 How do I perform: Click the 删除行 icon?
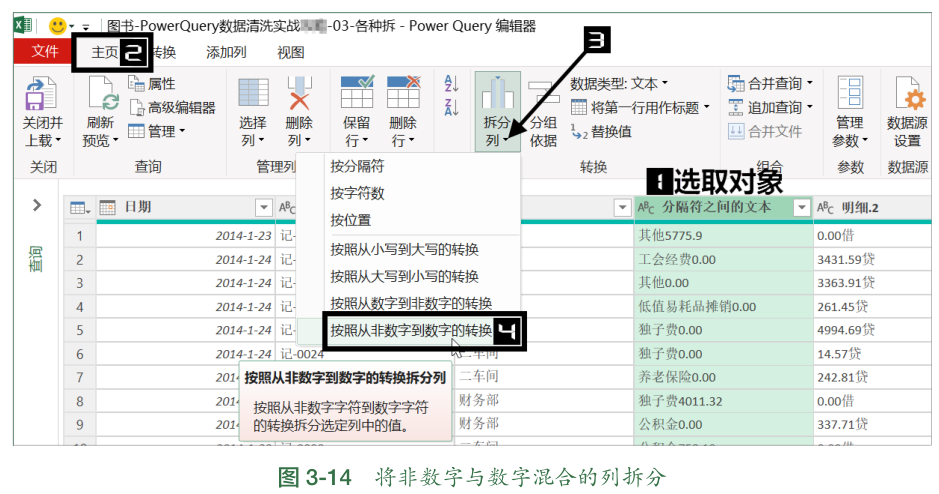click(x=404, y=92)
